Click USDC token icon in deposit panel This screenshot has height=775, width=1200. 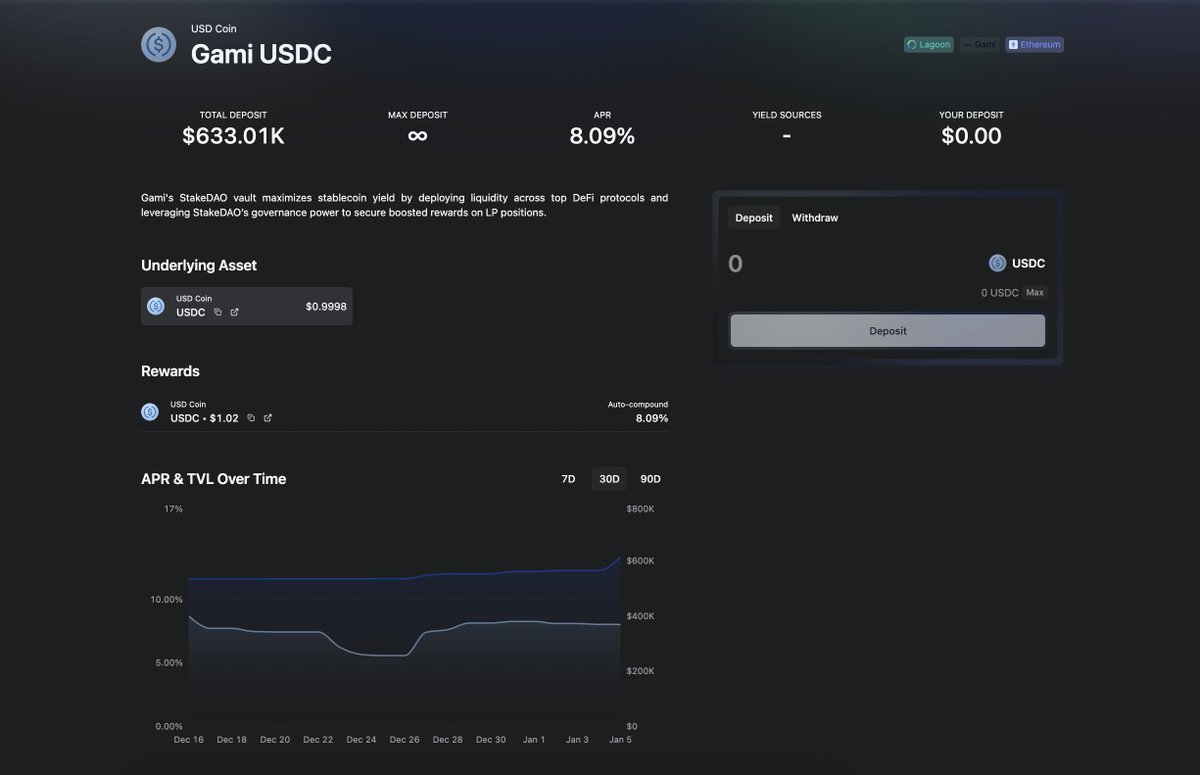click(997, 263)
